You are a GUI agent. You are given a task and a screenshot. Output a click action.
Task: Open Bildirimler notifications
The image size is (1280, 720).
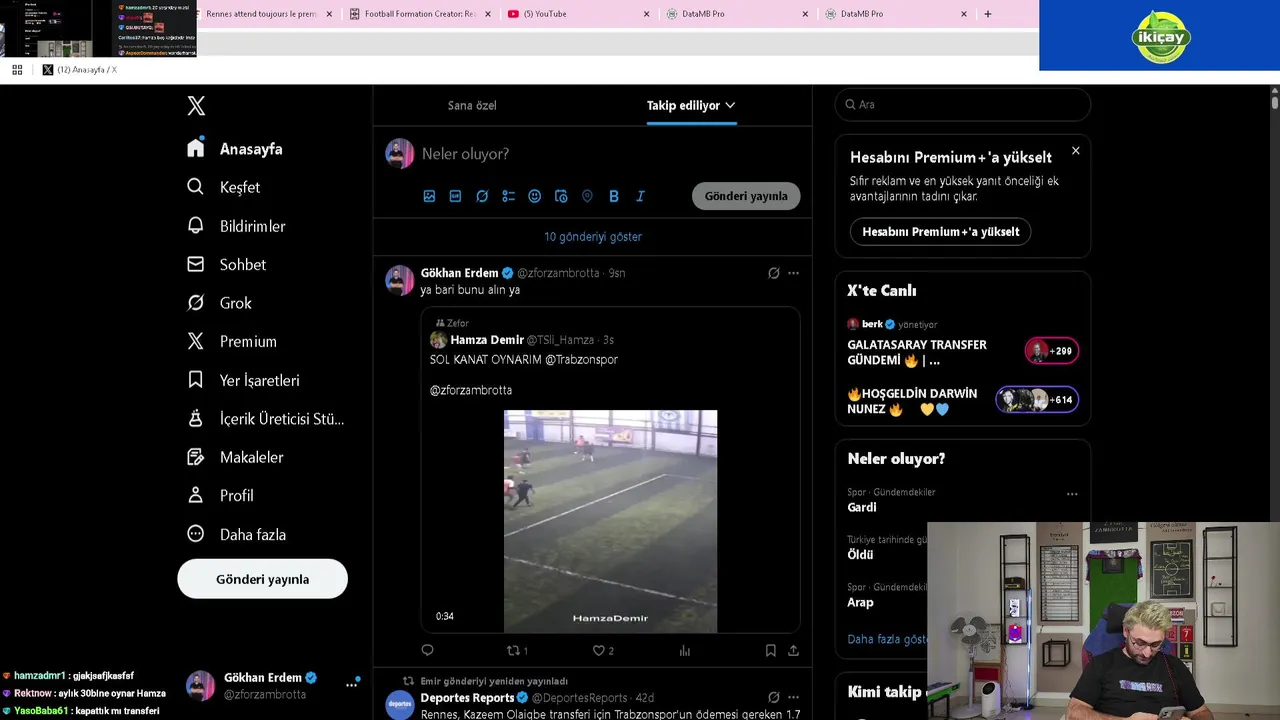click(x=237, y=226)
